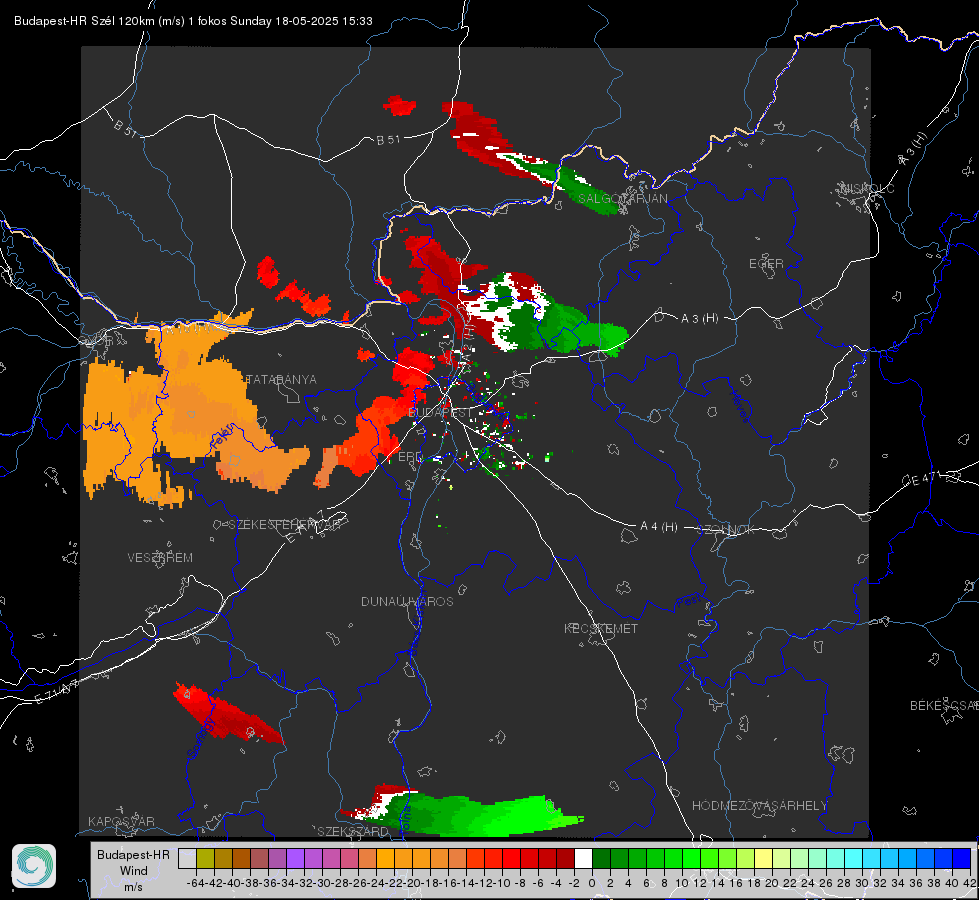
Task: Click the -64 legend value
Action: click(x=195, y=883)
